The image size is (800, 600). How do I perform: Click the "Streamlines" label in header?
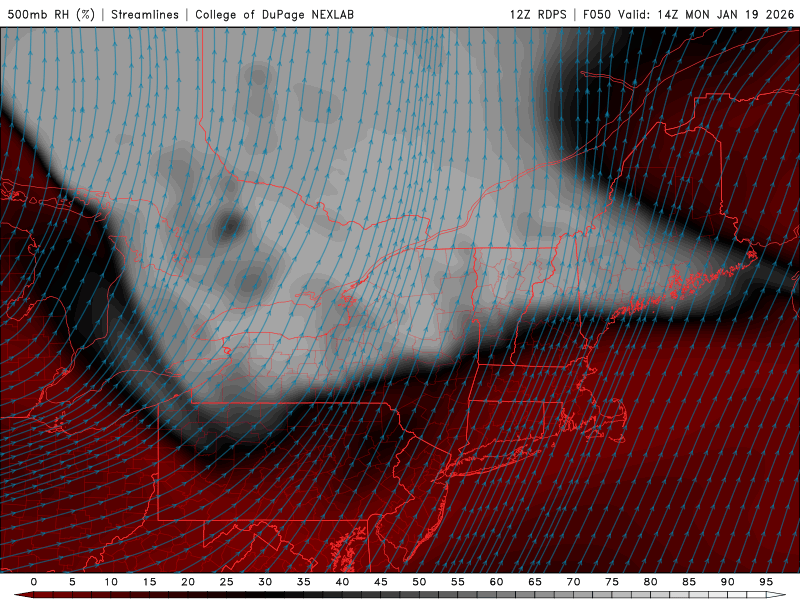(x=145, y=14)
